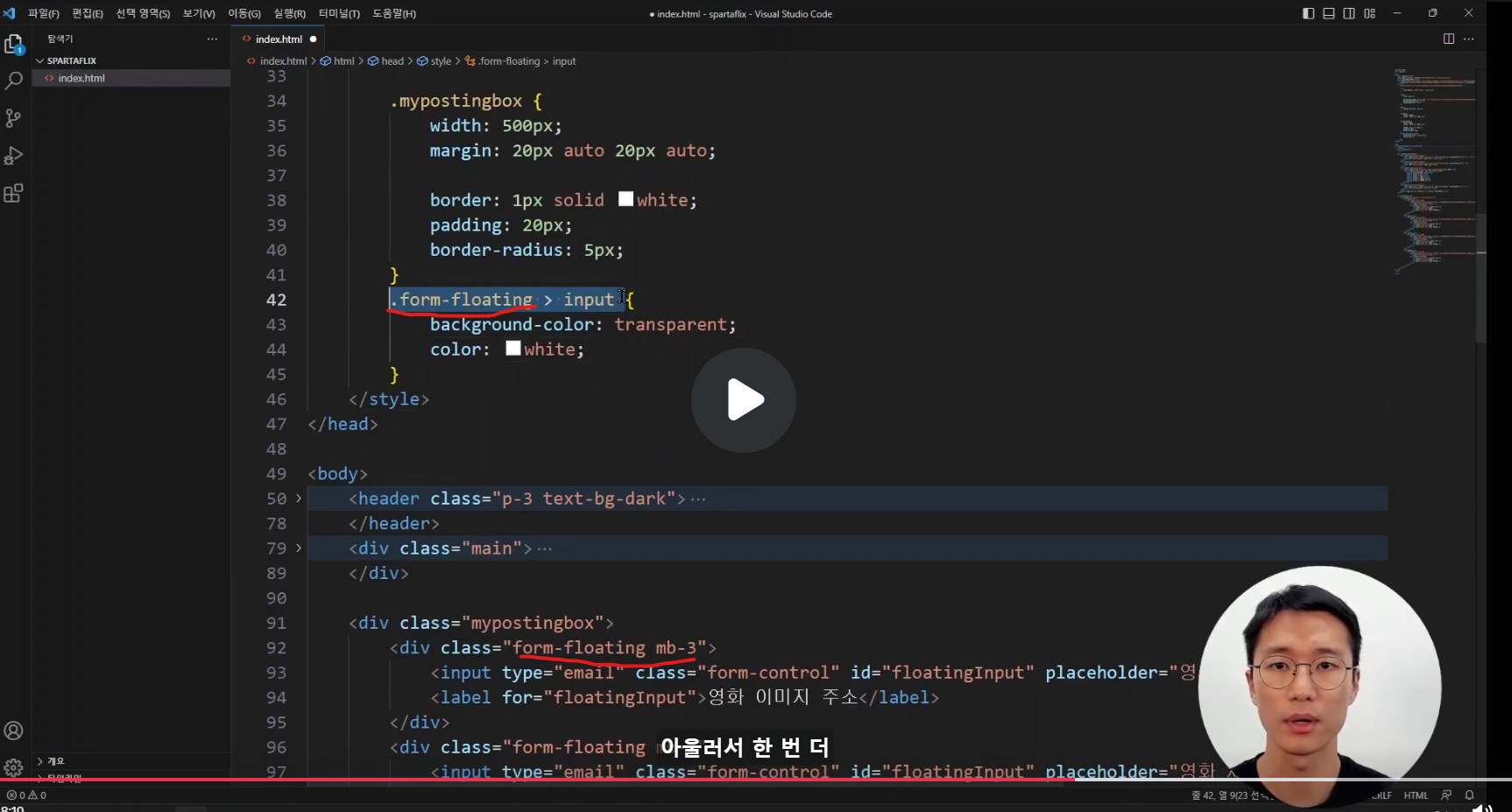The width and height of the screenshot is (1512, 812).
Task: Click '.mypostingbox' selector on line 34
Action: point(456,101)
